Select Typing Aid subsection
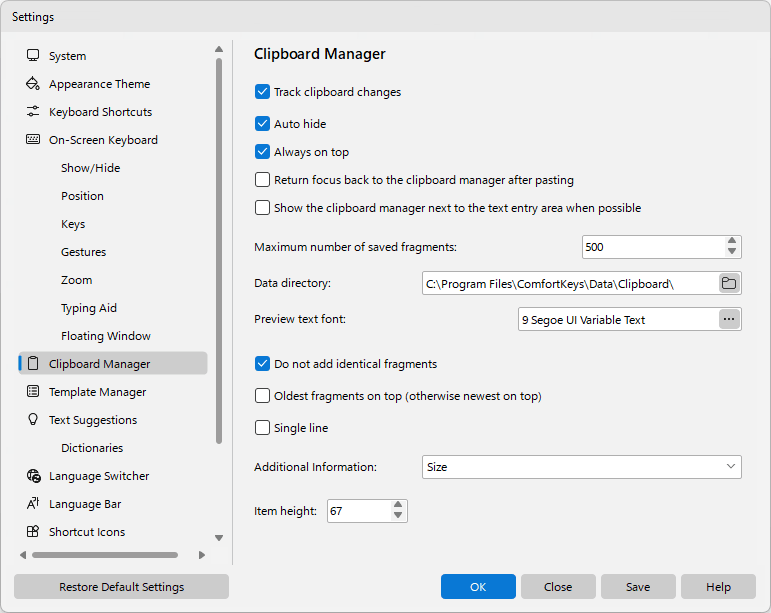 pyautogui.click(x=89, y=308)
